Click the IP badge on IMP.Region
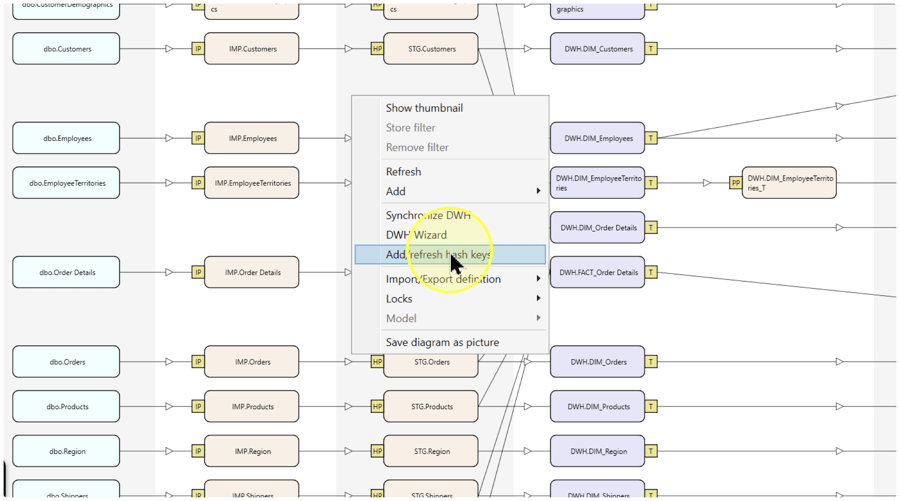The height and width of the screenshot is (501, 900). 198,451
